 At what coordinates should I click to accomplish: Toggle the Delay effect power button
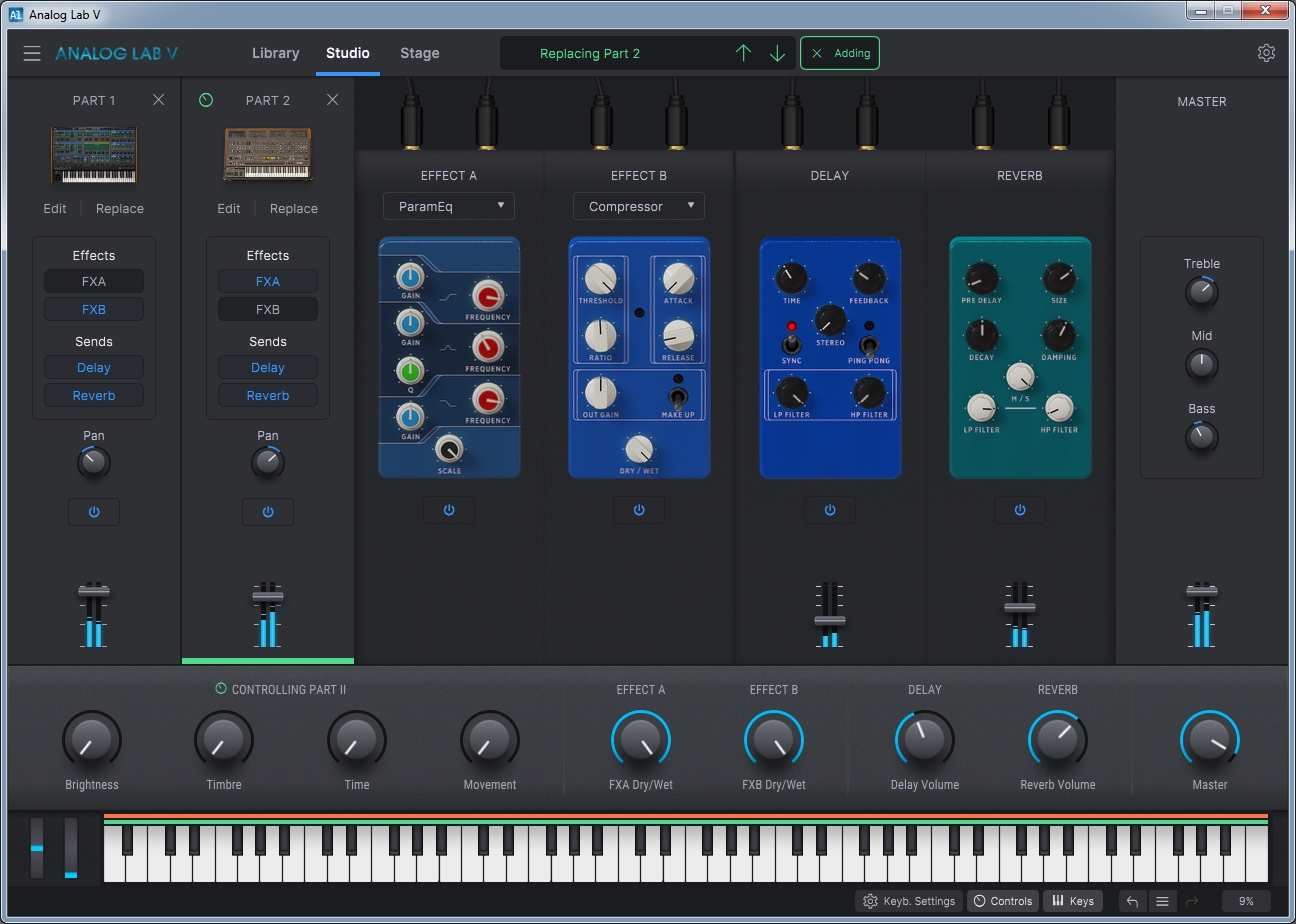(x=829, y=510)
